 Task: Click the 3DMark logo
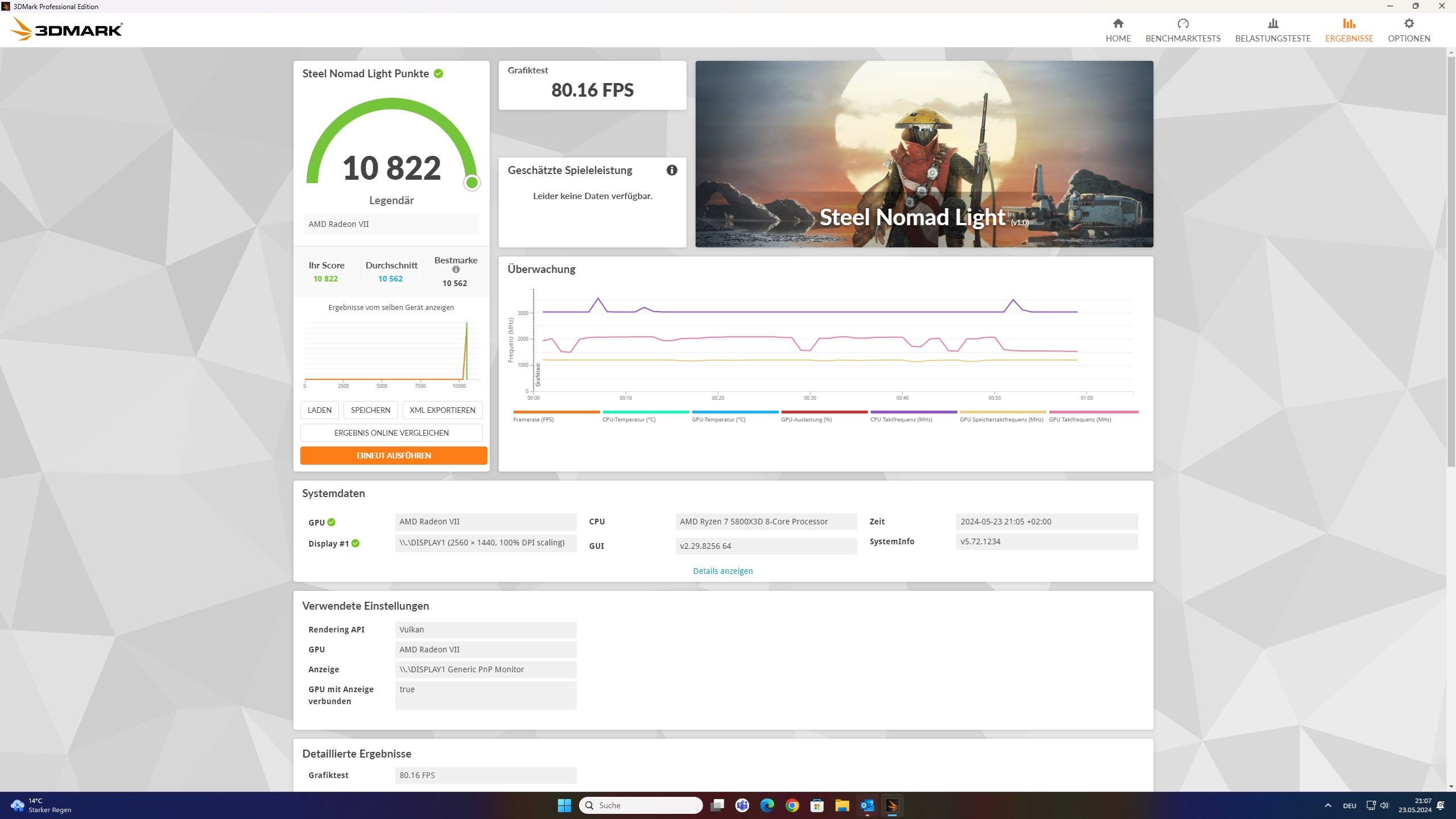point(67,29)
